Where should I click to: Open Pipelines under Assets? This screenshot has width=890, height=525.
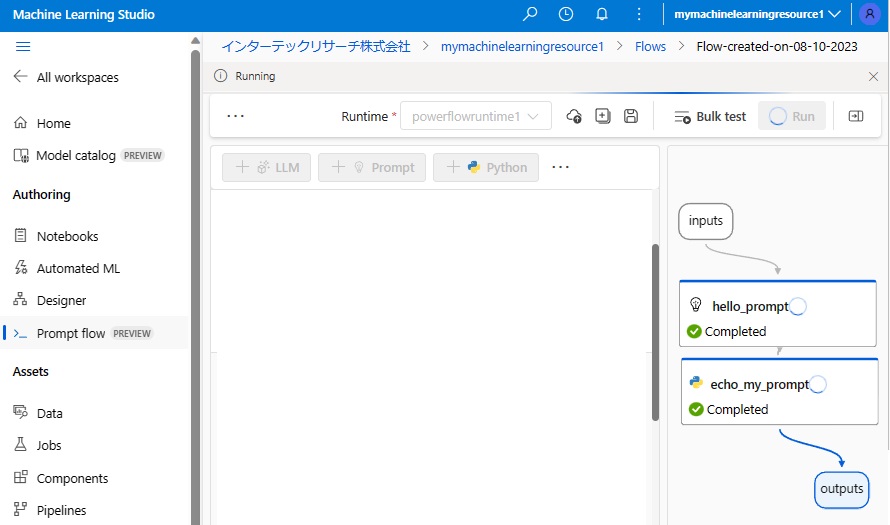coord(50,510)
